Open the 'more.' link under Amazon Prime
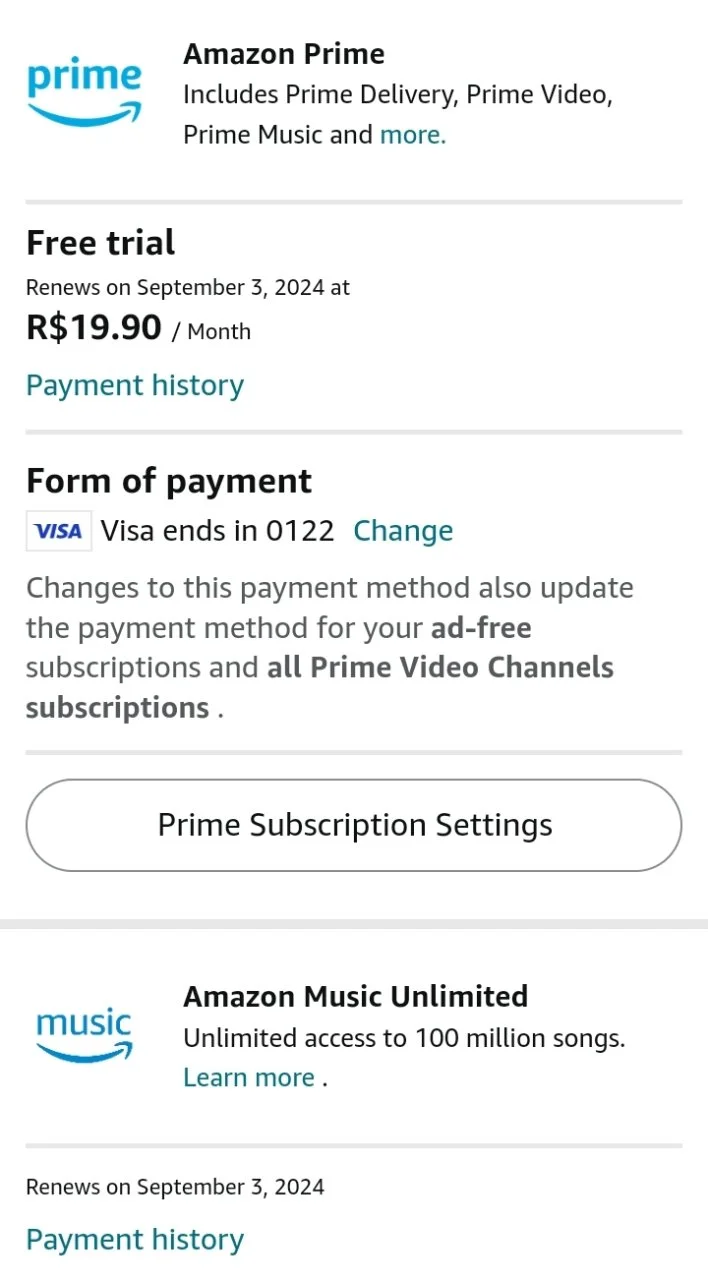 (413, 134)
